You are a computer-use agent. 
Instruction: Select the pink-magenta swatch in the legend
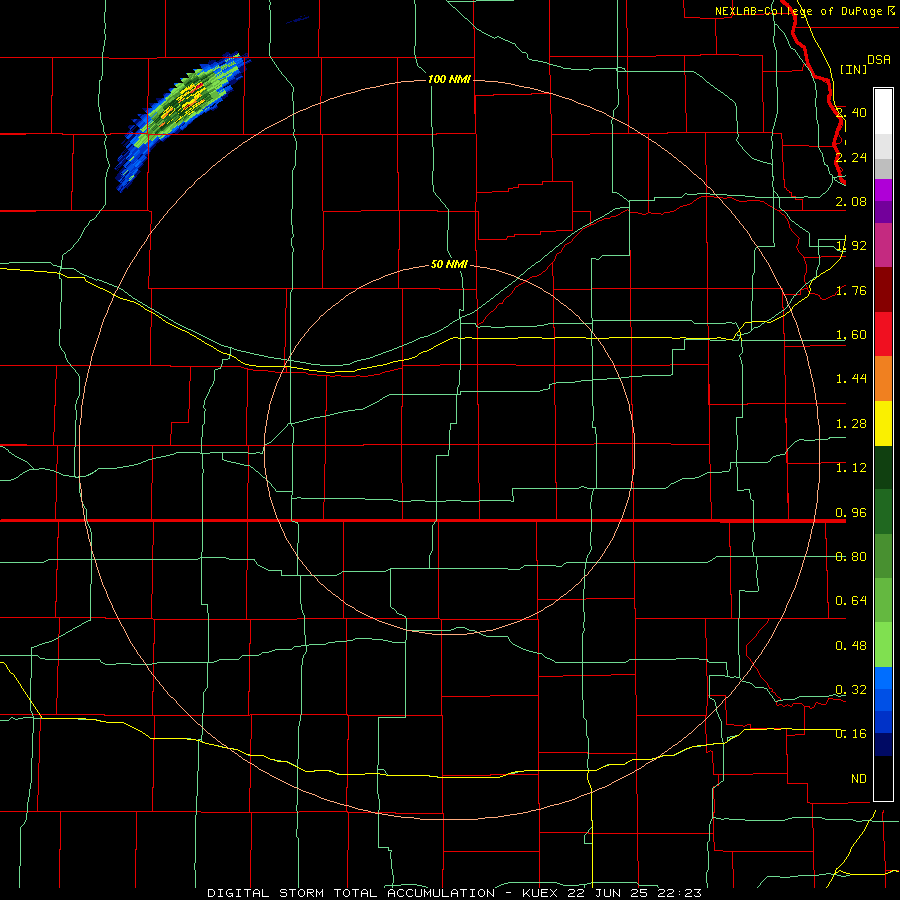coord(883,246)
